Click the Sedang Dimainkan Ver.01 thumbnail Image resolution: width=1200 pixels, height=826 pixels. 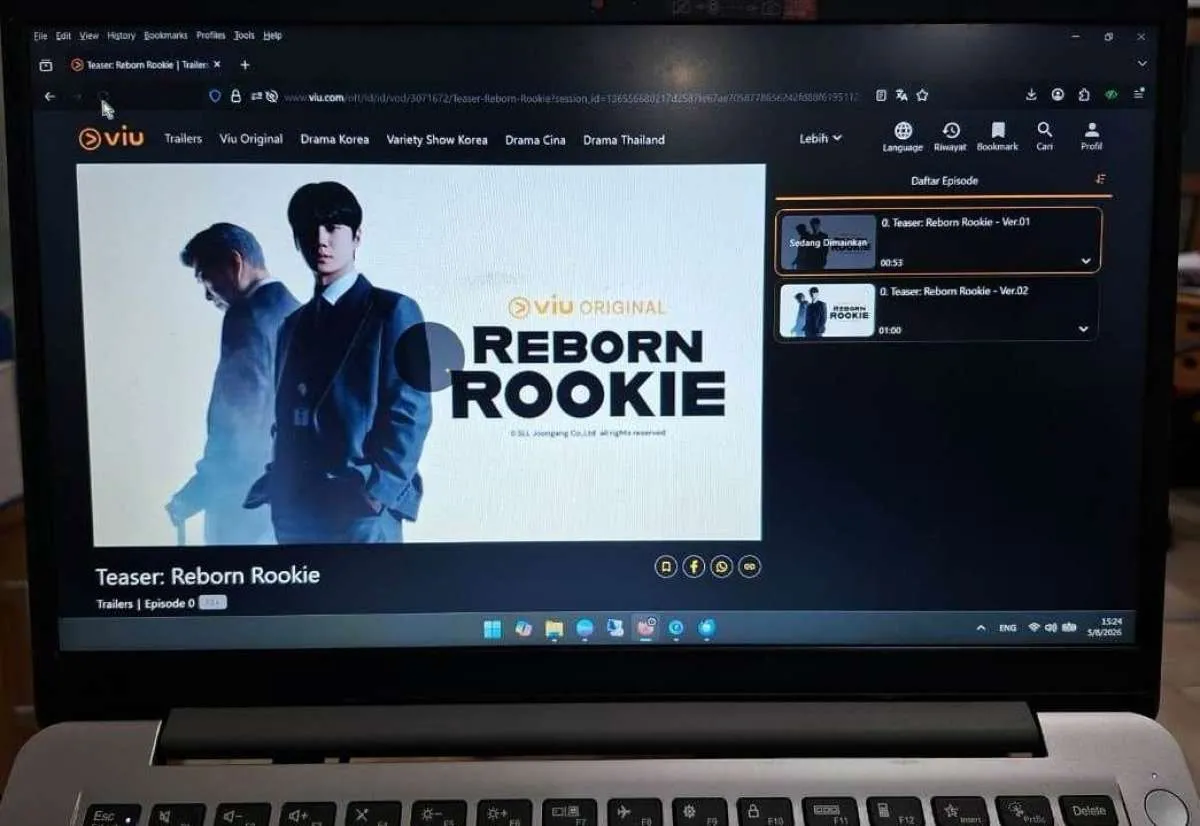pyautogui.click(x=828, y=242)
